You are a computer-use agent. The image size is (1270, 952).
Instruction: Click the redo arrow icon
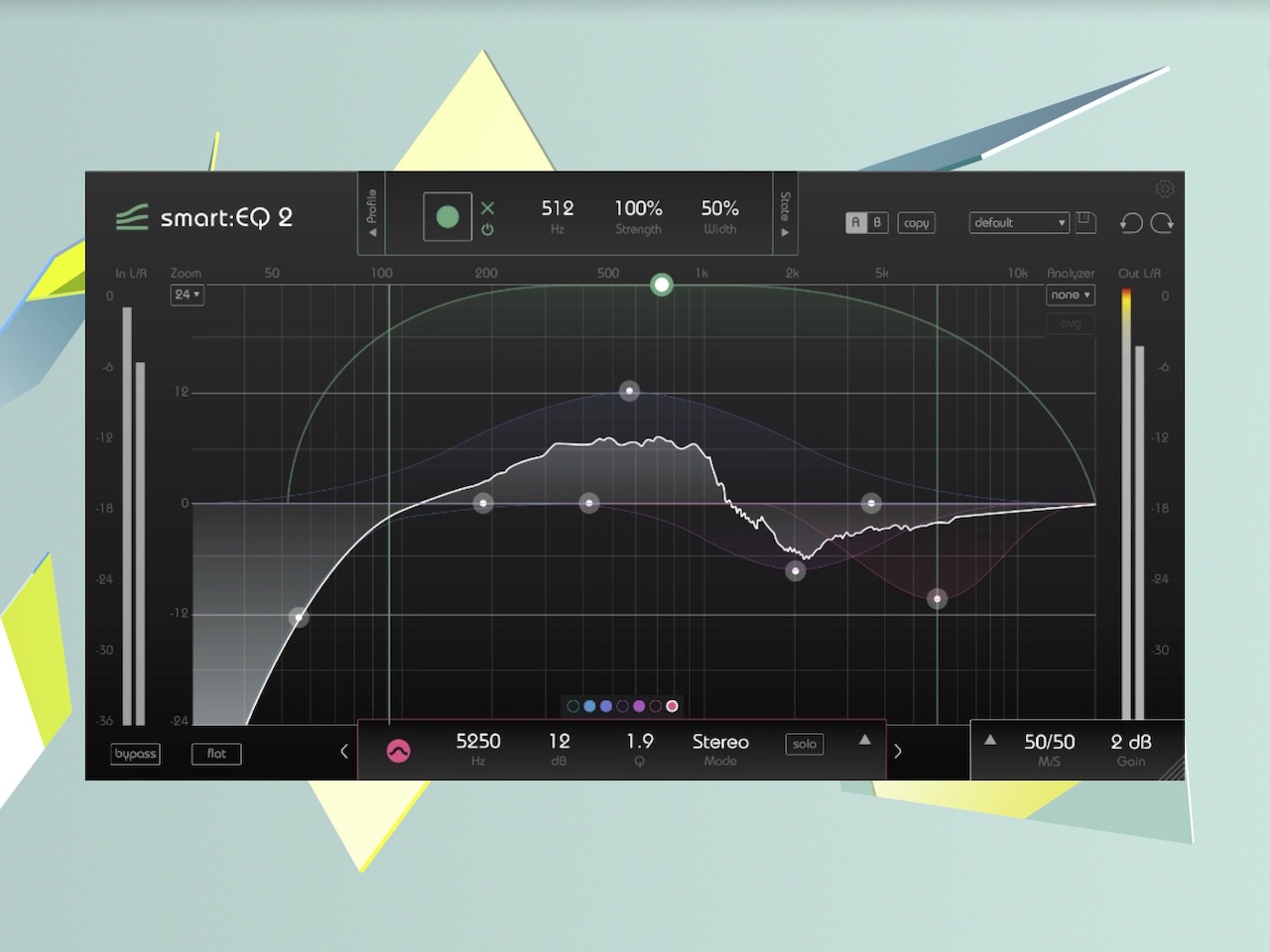[x=1162, y=222]
